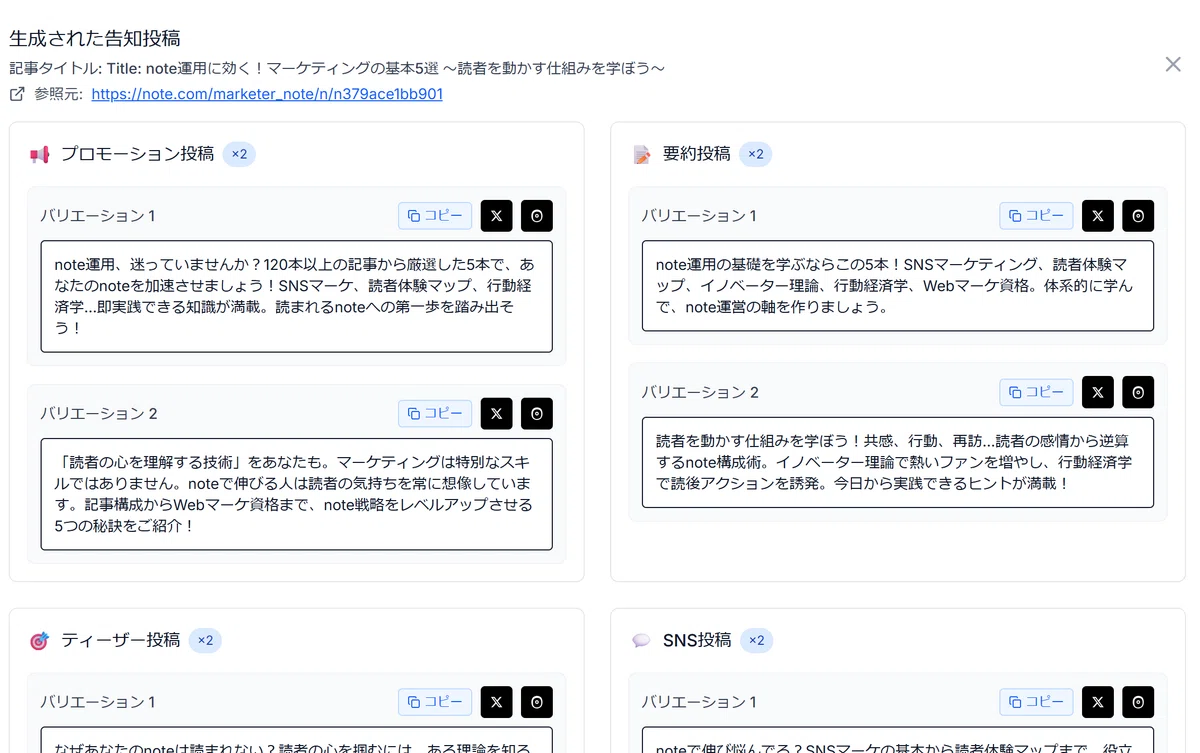The width and height of the screenshot is (1200, 753).
Task: Share プロモーション投稿 バリエーション 1 on Threads
Action: pos(537,216)
